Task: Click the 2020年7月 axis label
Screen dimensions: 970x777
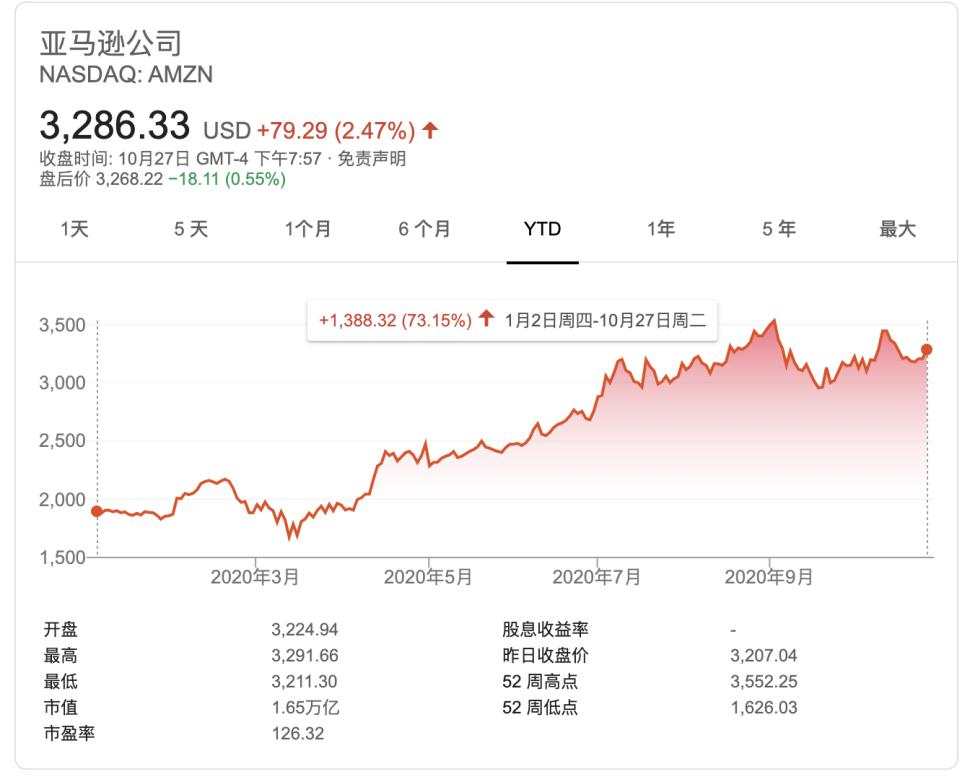Action: (x=596, y=577)
